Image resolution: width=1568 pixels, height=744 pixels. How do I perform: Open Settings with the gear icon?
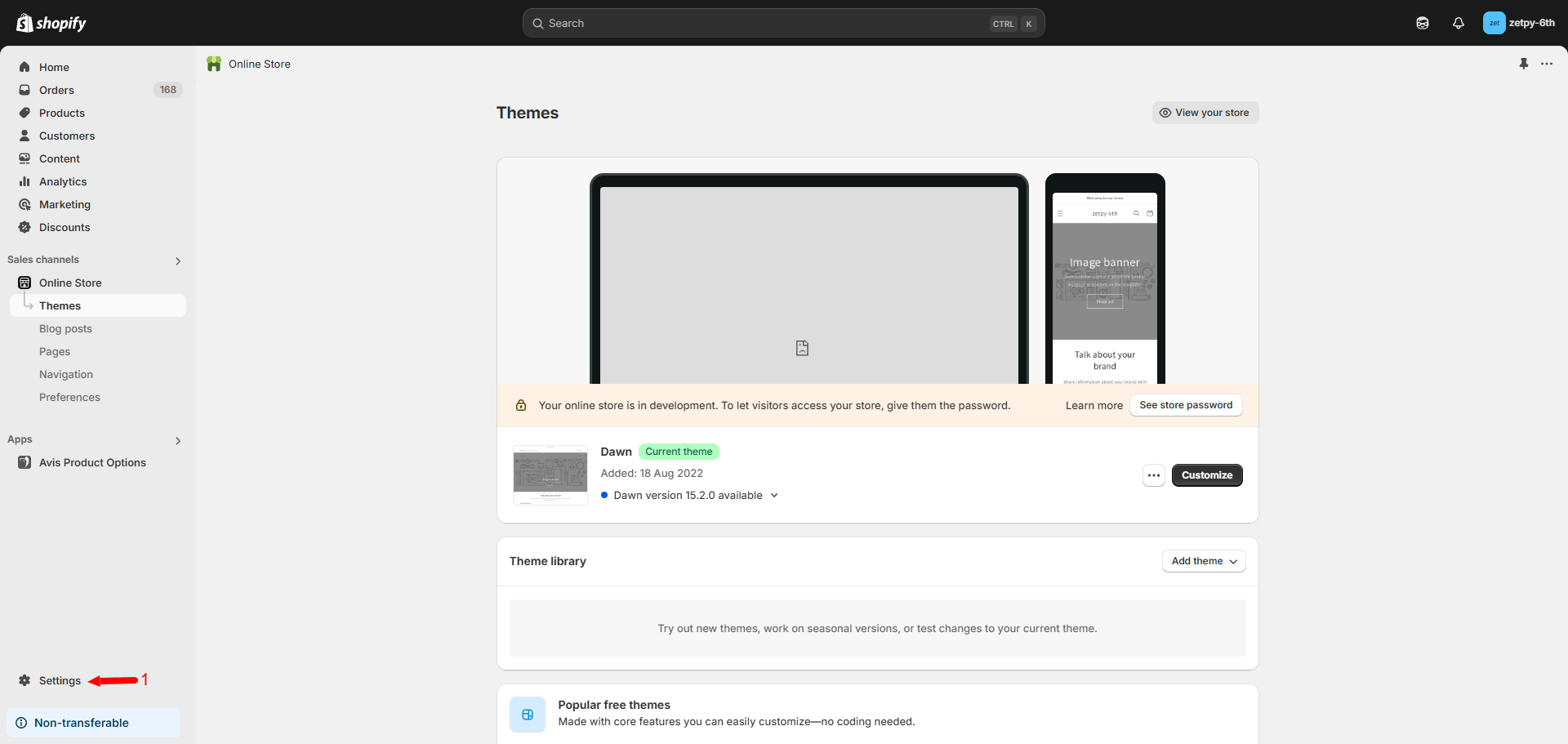pyautogui.click(x=24, y=680)
